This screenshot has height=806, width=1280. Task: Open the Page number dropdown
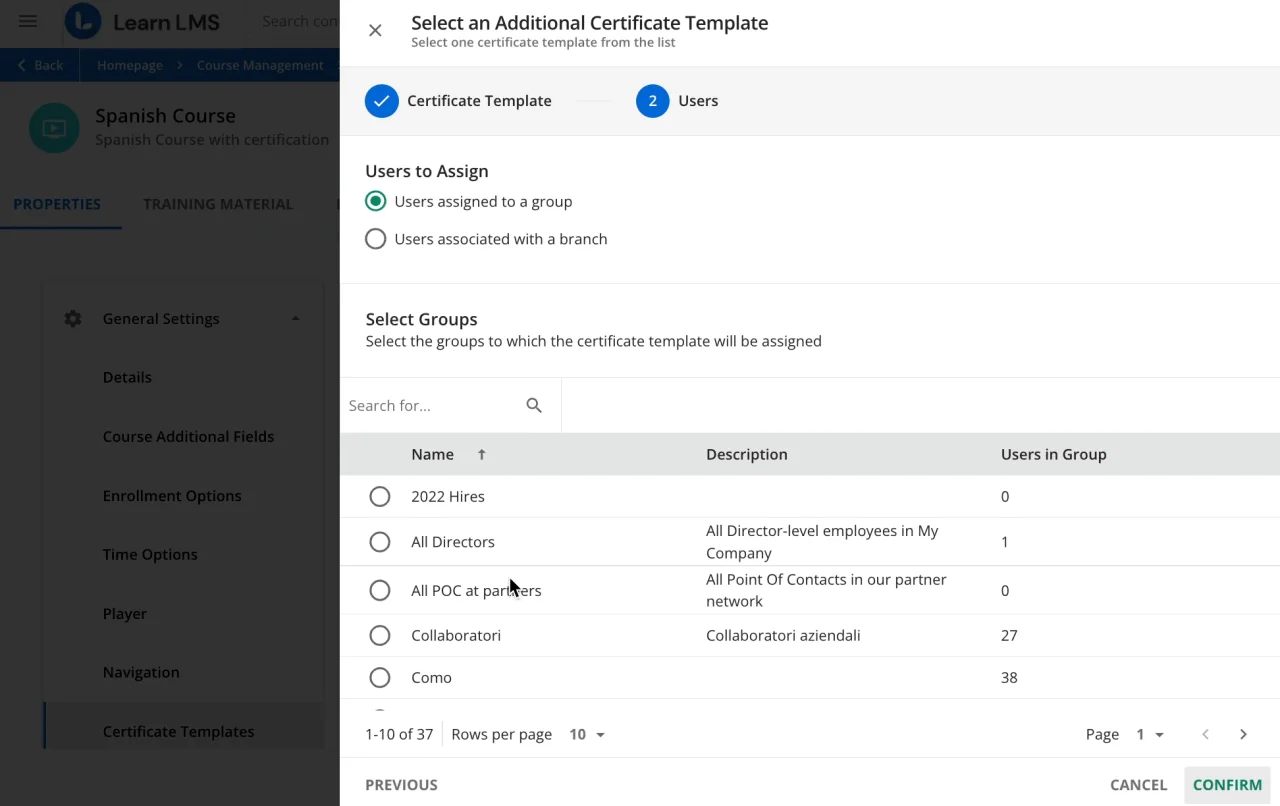point(1150,734)
